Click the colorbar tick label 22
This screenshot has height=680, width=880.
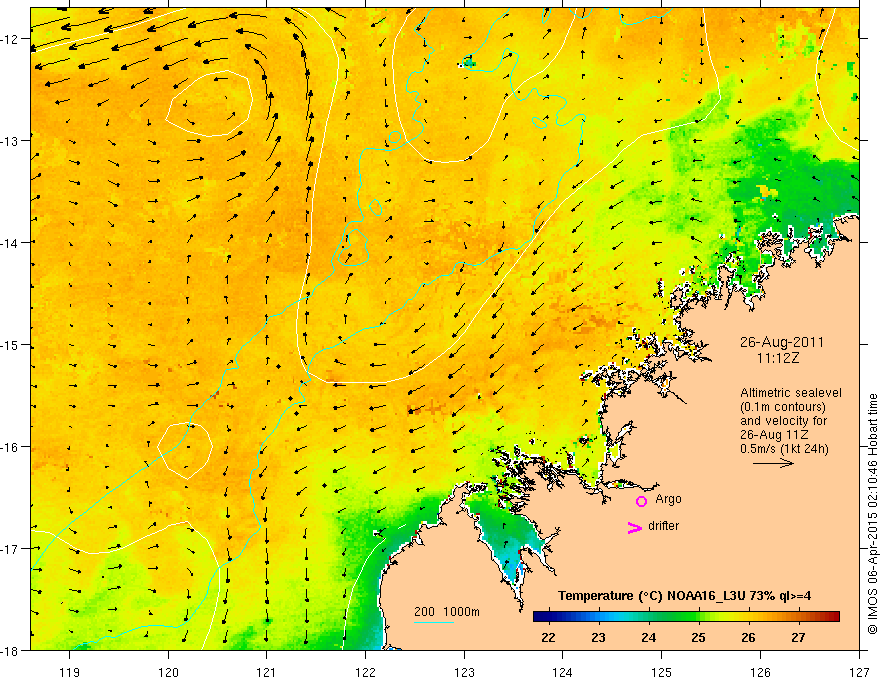click(x=548, y=637)
